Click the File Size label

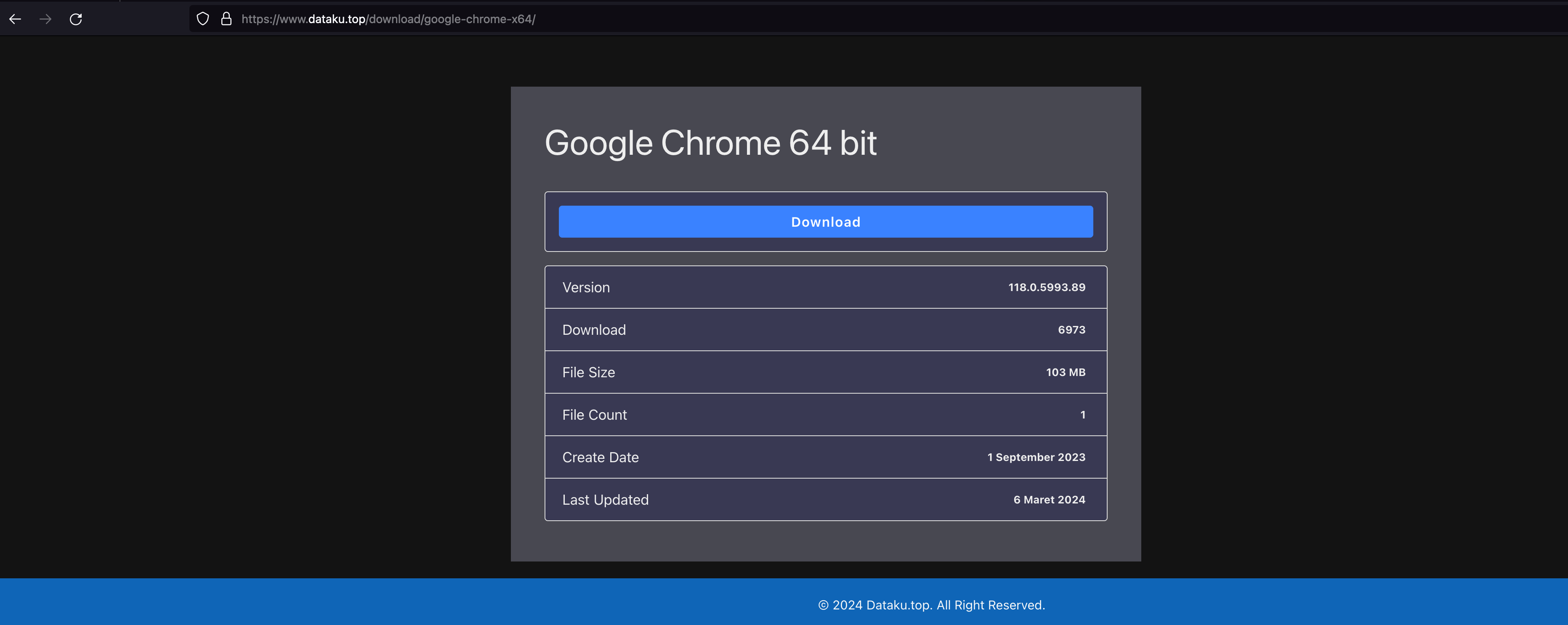pyautogui.click(x=588, y=373)
